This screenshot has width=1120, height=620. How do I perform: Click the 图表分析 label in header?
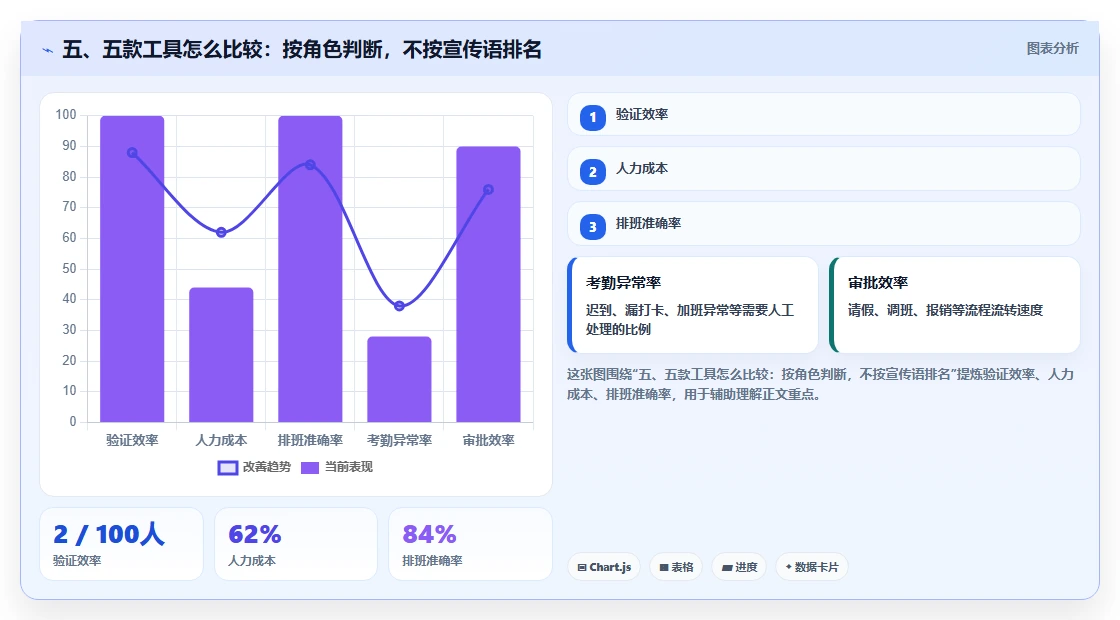pyautogui.click(x=1053, y=49)
